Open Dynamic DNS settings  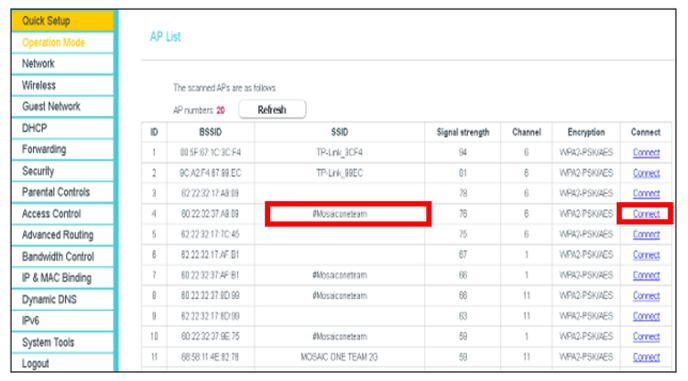click(x=62, y=299)
